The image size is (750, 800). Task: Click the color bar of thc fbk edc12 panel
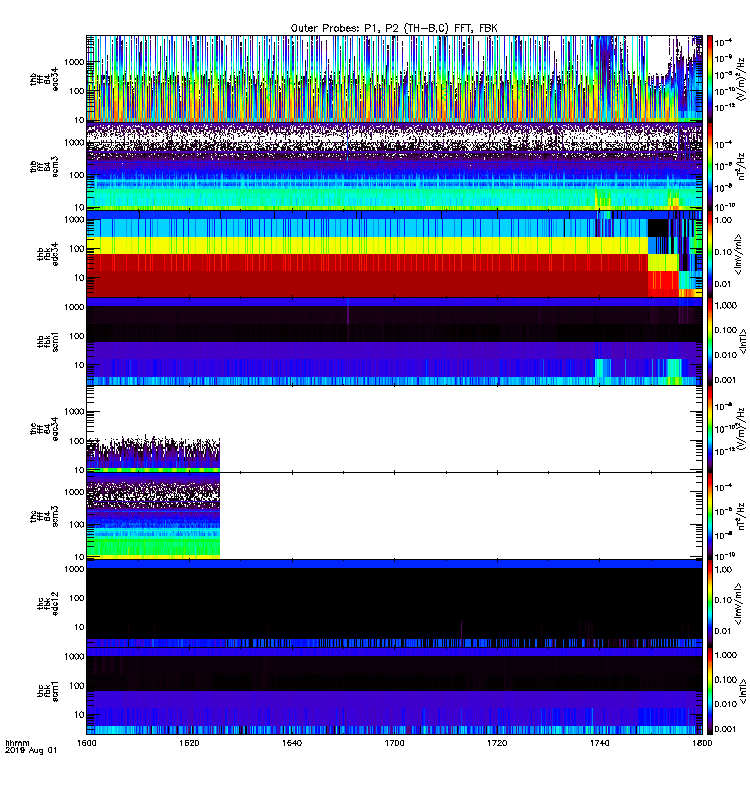point(709,603)
